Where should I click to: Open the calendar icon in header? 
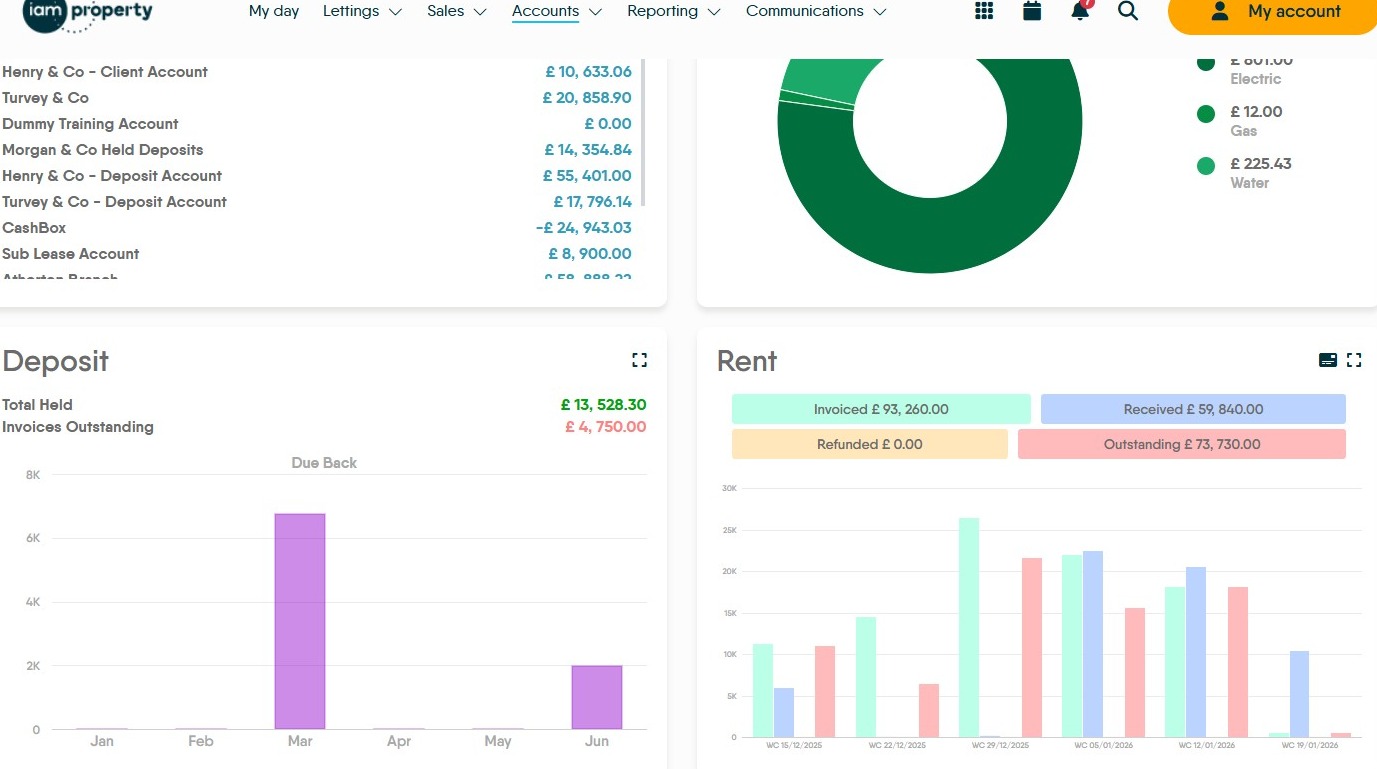click(1032, 11)
